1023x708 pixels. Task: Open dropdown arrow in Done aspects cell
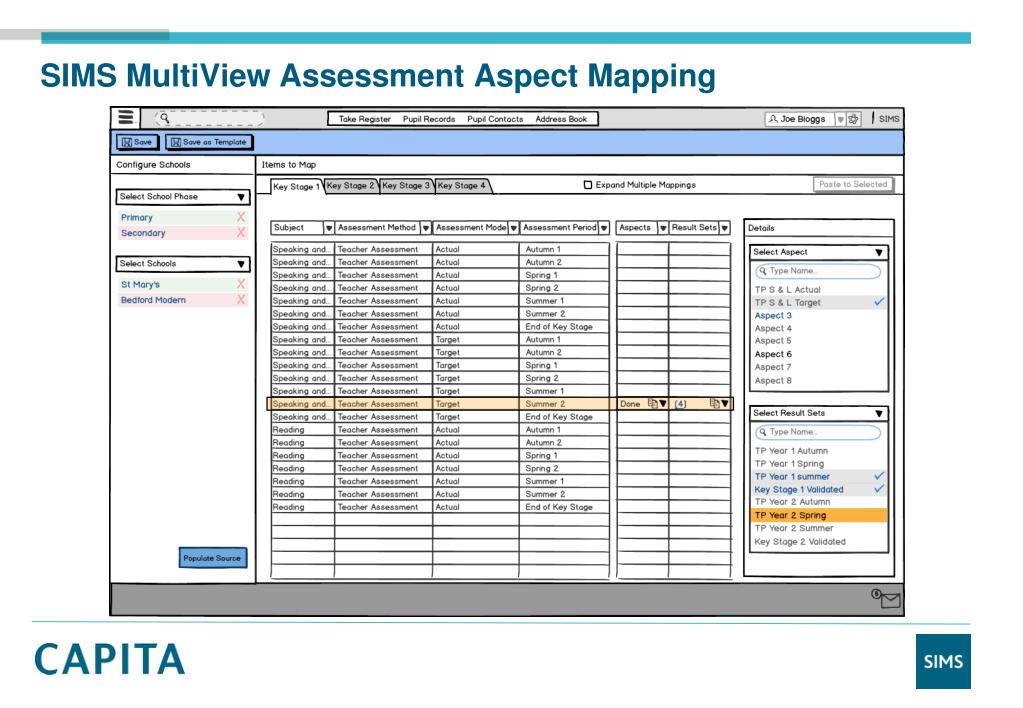click(x=663, y=404)
